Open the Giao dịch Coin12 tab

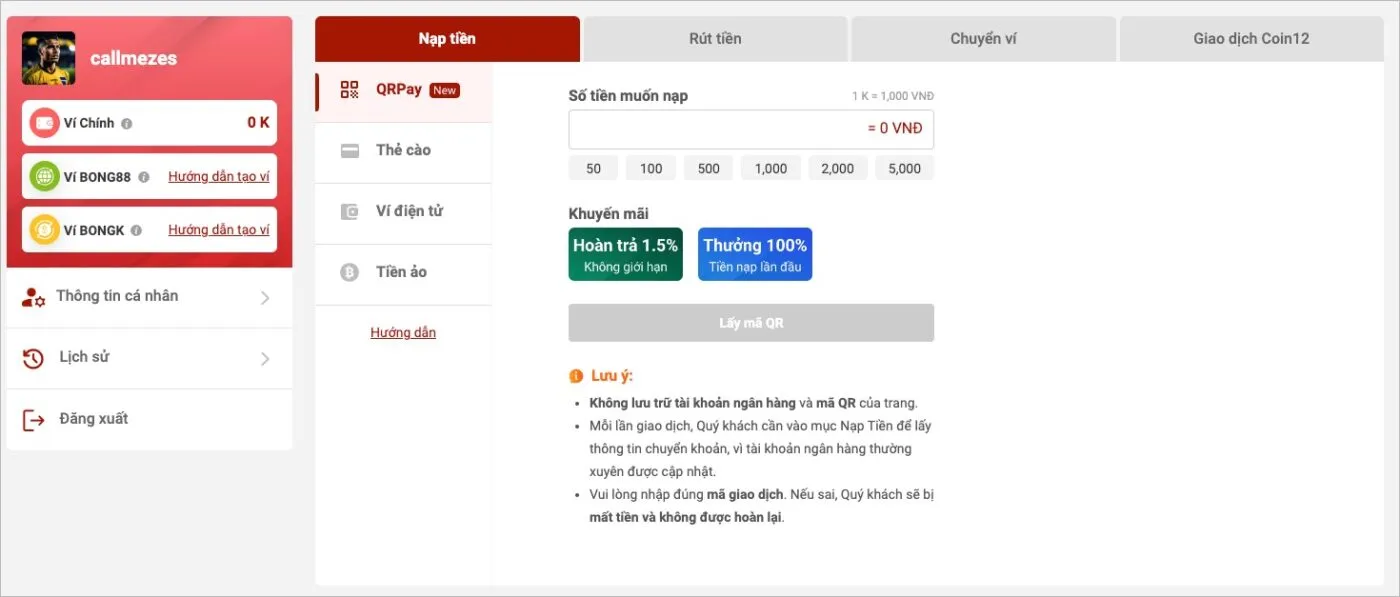coord(1251,39)
